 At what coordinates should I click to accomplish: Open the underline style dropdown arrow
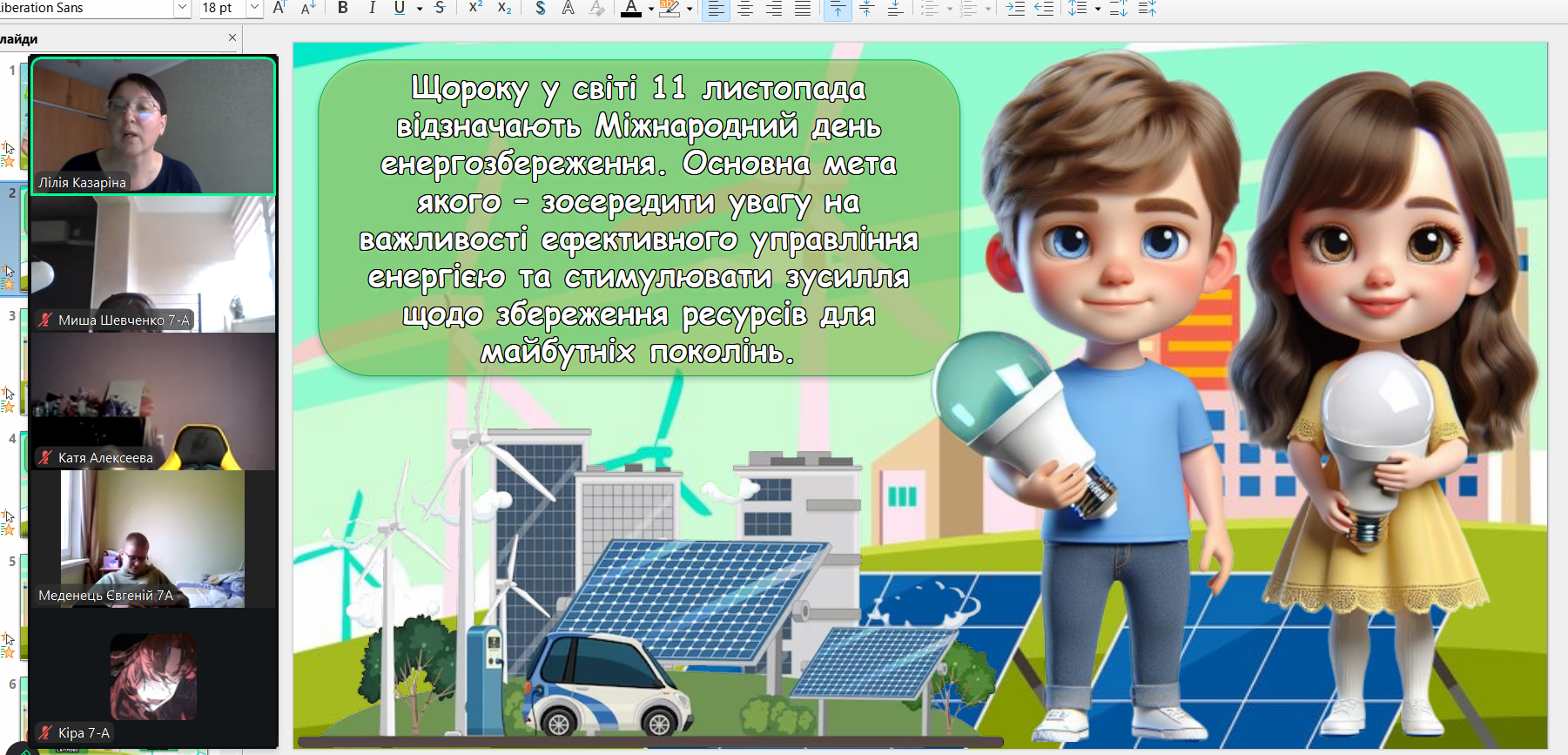click(420, 9)
